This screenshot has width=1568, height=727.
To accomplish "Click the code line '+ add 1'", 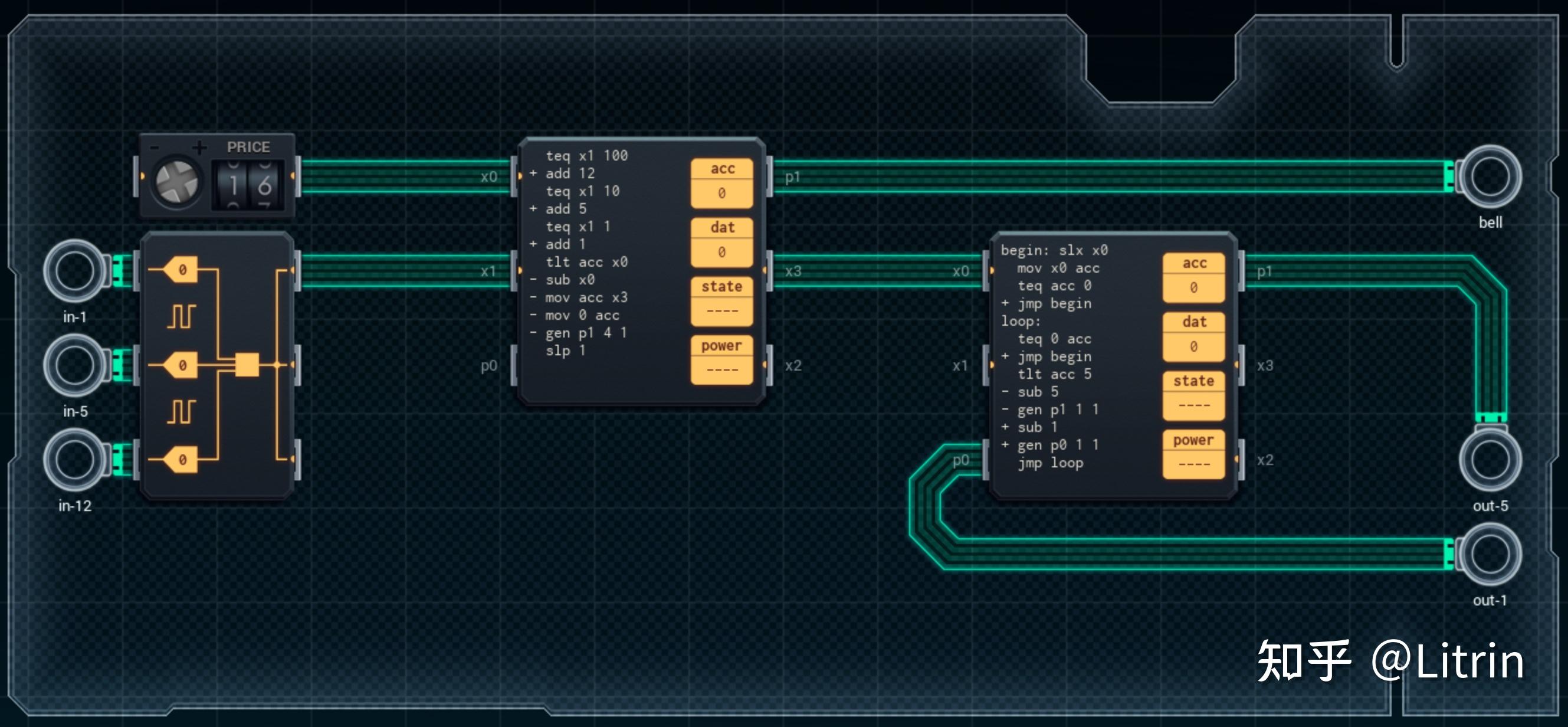I will click(558, 244).
